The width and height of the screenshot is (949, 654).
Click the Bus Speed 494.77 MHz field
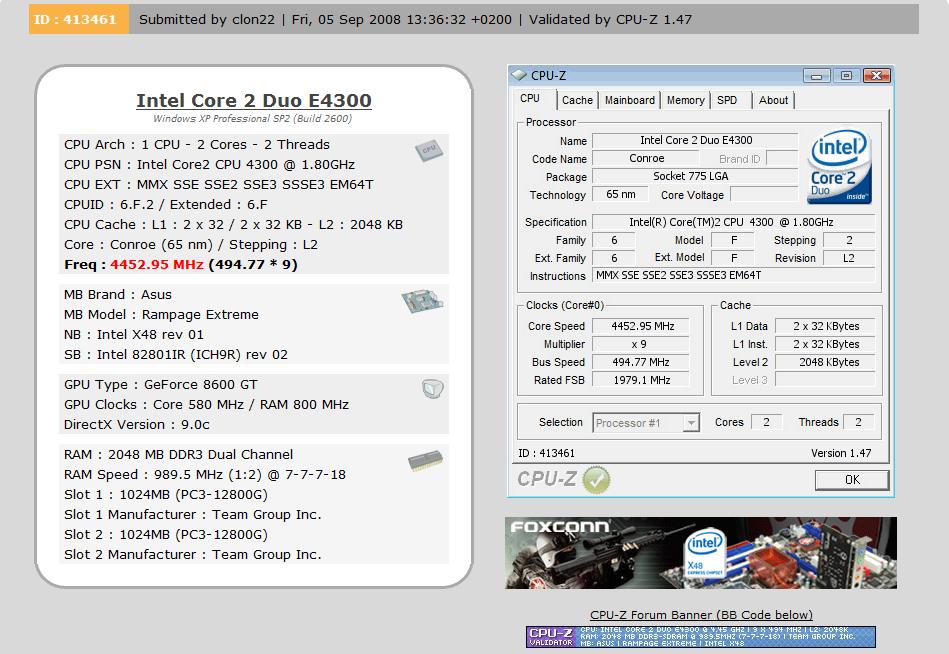pyautogui.click(x=642, y=362)
